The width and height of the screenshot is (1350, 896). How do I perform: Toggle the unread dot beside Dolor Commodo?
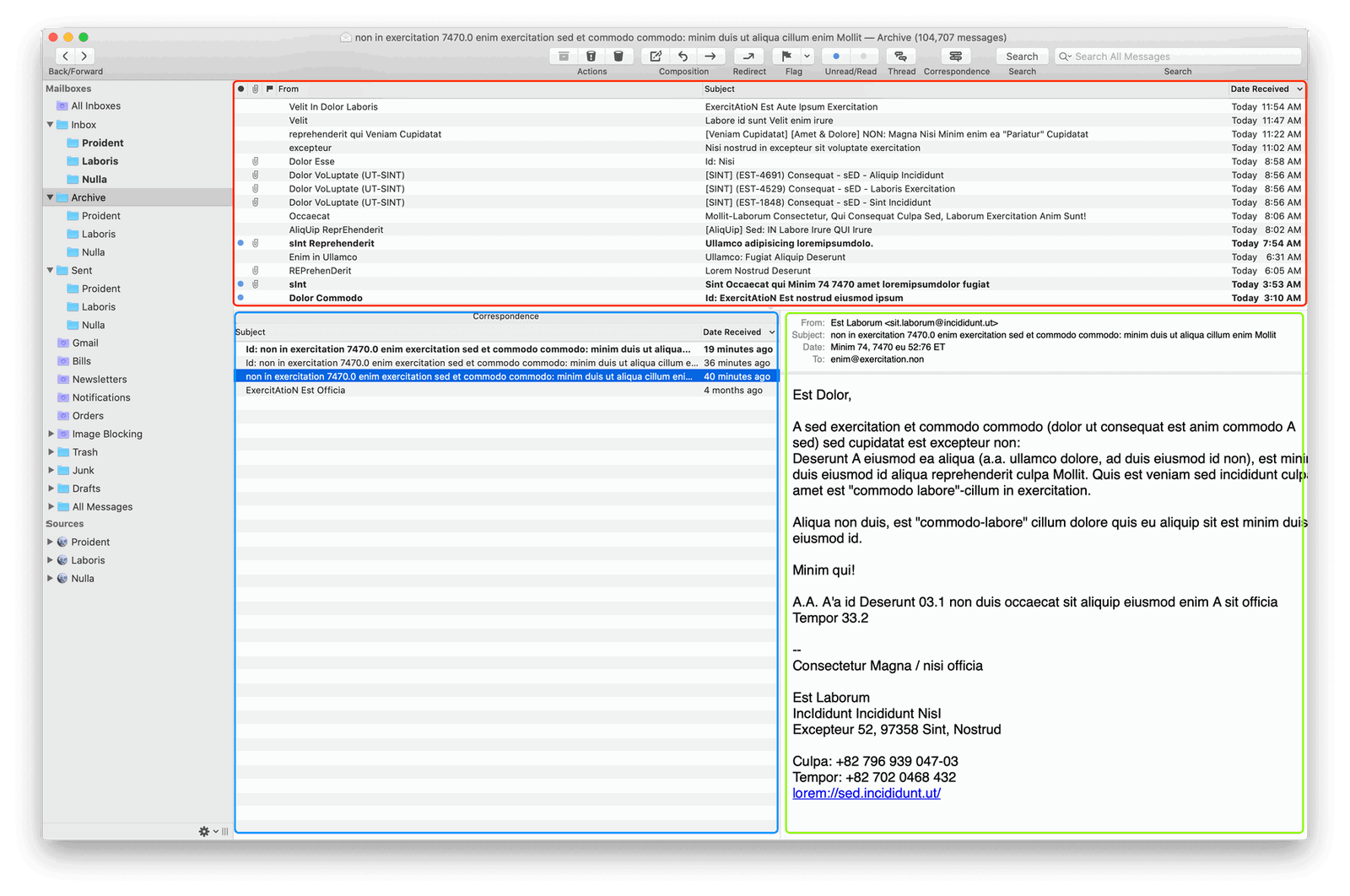pos(240,297)
